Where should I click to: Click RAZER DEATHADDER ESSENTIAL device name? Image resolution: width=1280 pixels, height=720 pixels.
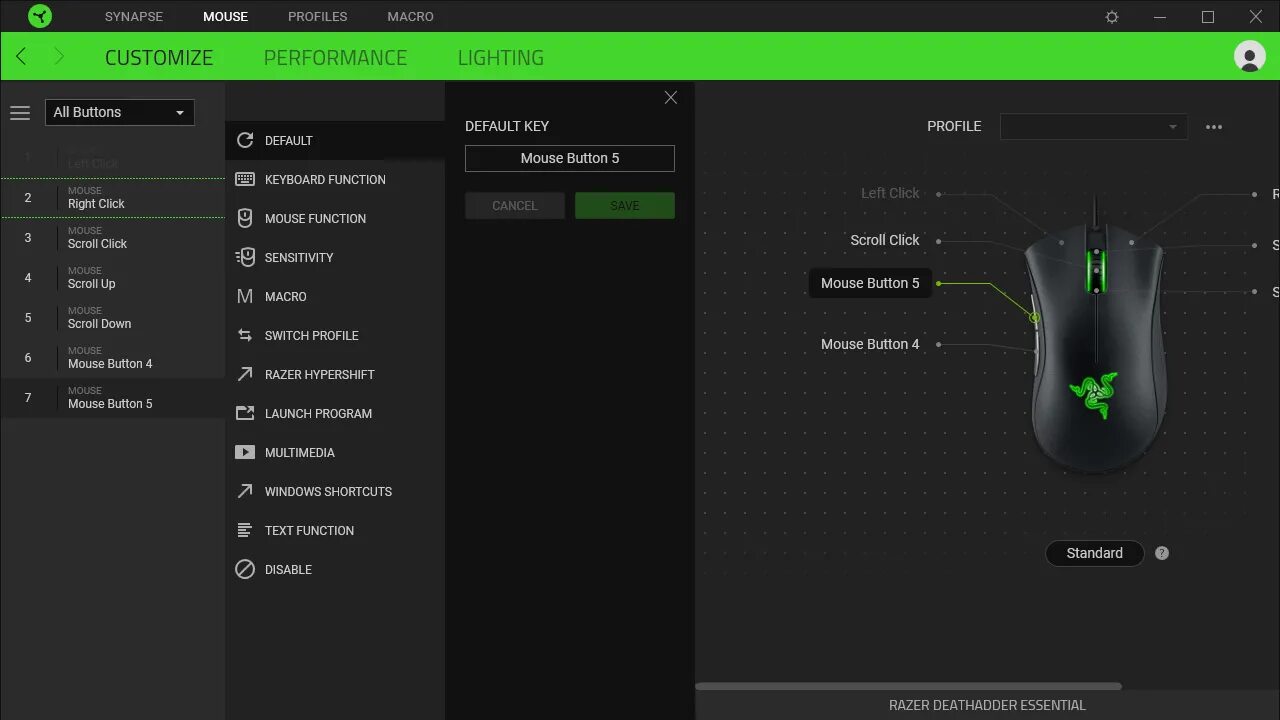click(x=987, y=705)
